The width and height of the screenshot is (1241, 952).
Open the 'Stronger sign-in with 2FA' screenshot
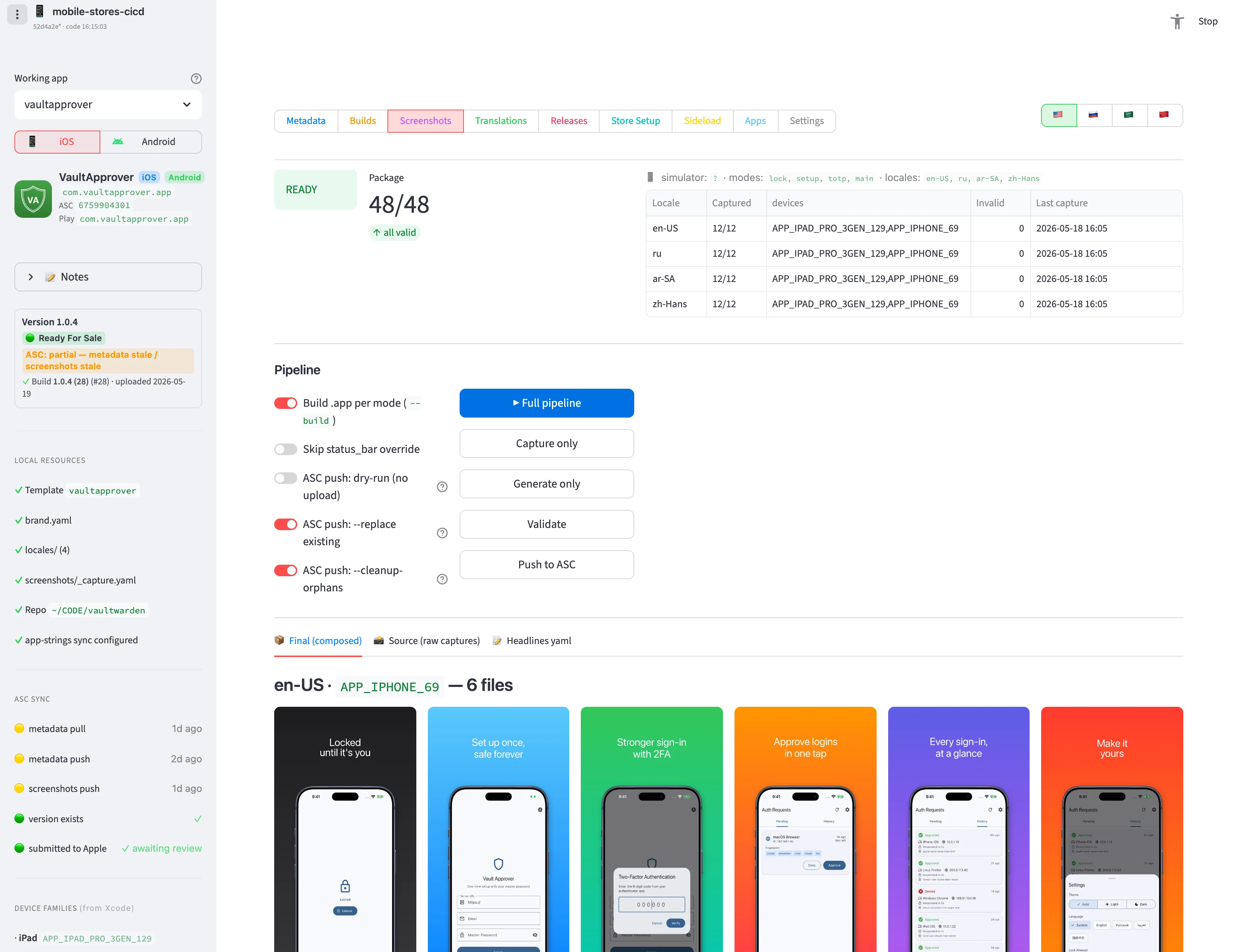pos(652,830)
